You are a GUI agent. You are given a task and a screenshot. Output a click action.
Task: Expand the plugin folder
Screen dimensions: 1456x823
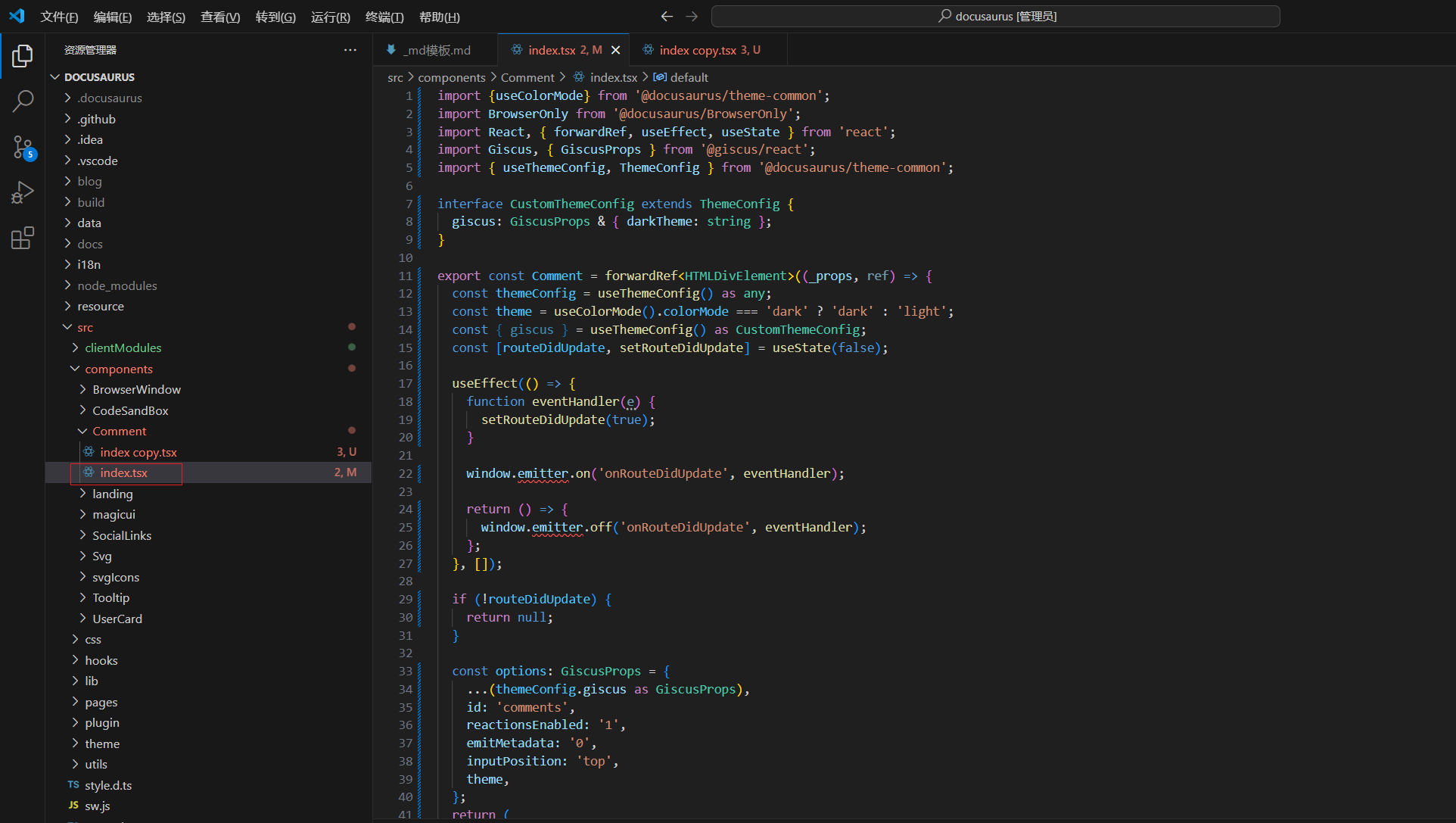pos(209,722)
